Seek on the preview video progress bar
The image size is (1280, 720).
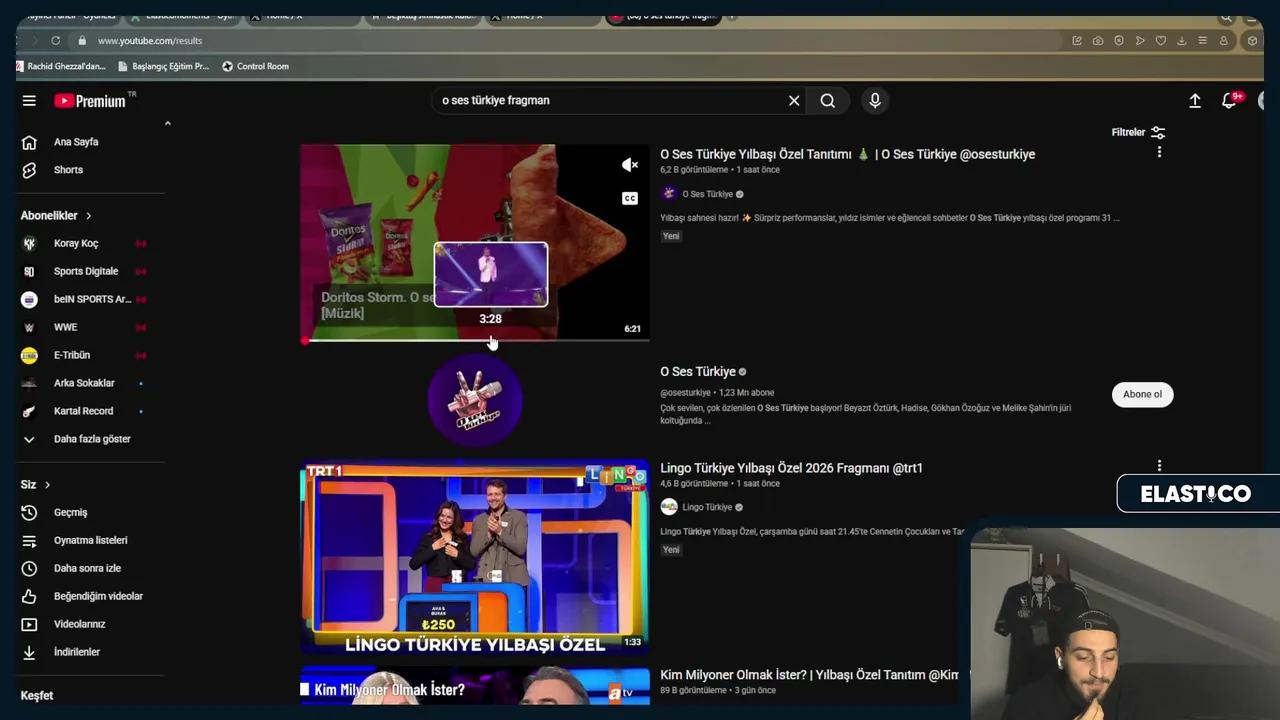coord(476,341)
